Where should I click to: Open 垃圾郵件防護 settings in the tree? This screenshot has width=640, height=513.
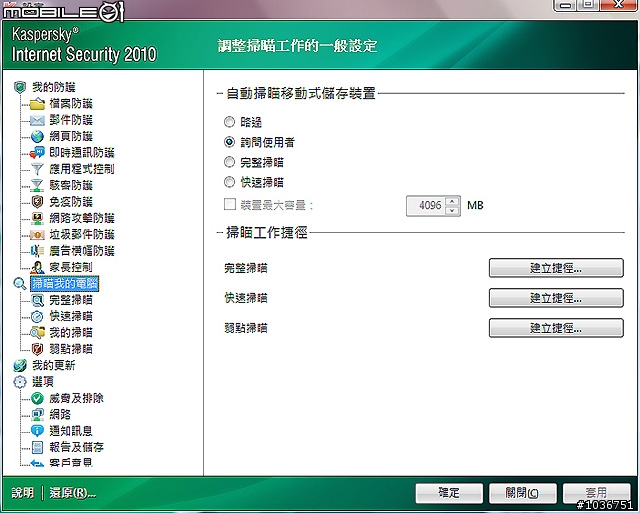(x=82, y=235)
